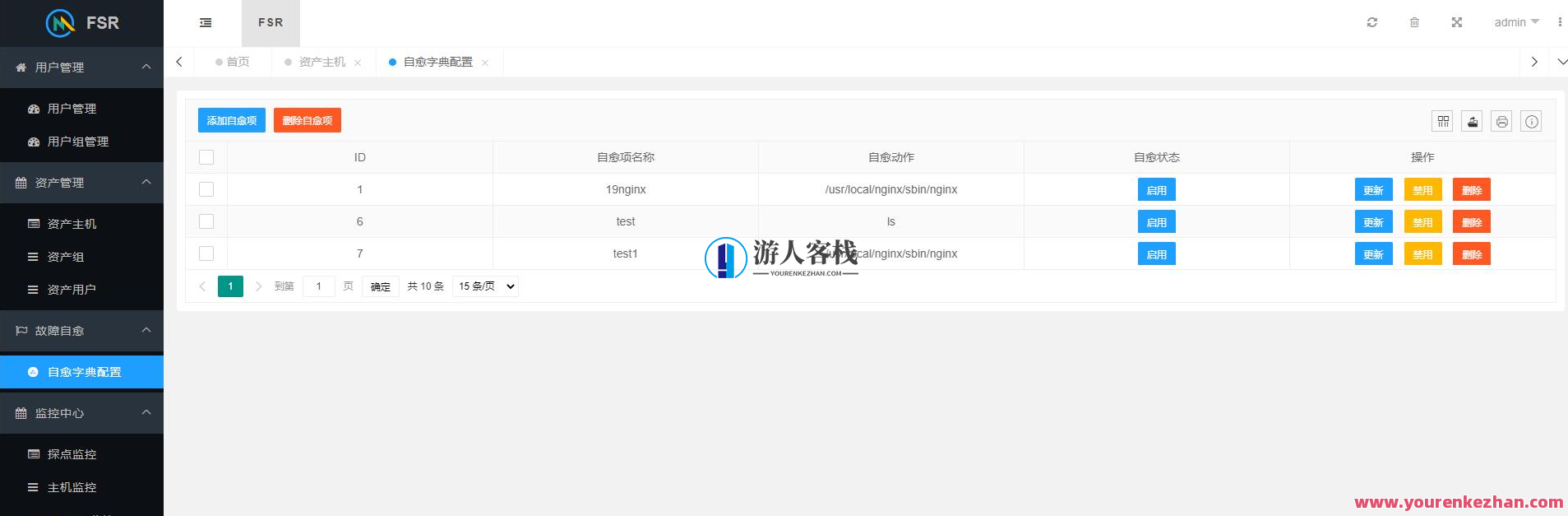Close the 自愈字典配置 tab
1568x516 pixels.
[485, 63]
